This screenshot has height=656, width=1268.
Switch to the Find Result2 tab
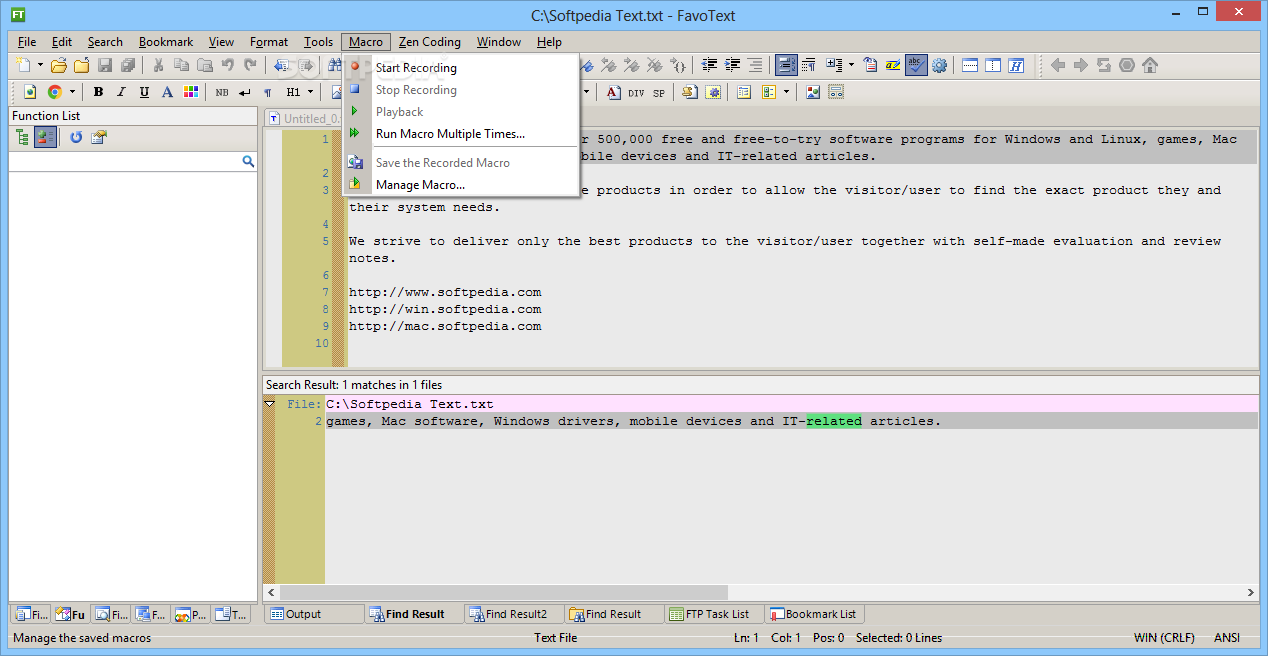pyautogui.click(x=514, y=614)
